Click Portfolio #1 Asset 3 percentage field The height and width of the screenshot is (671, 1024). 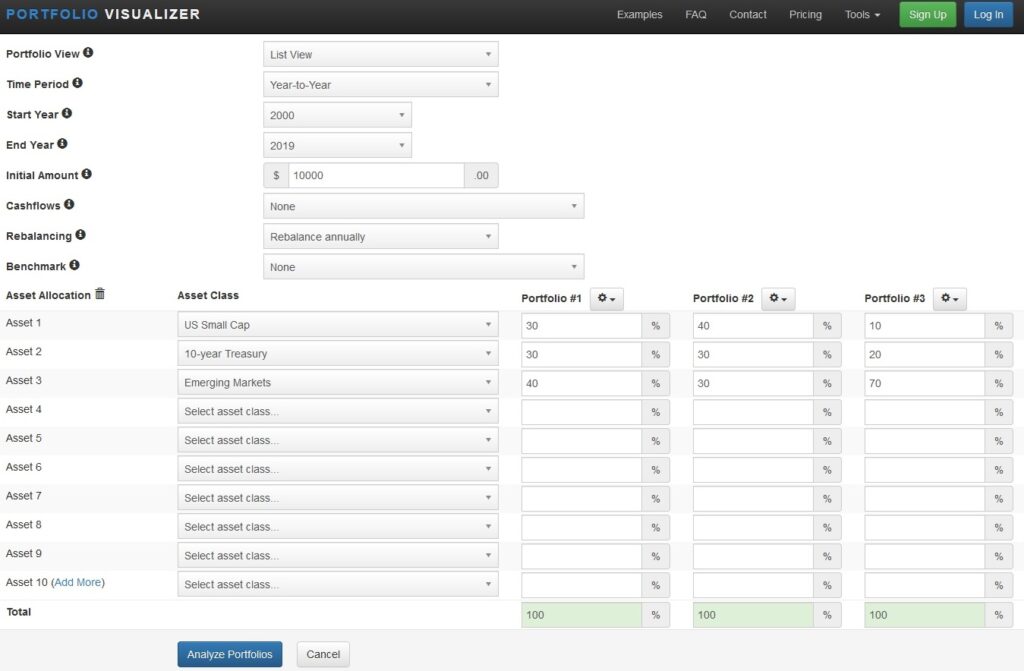581,383
